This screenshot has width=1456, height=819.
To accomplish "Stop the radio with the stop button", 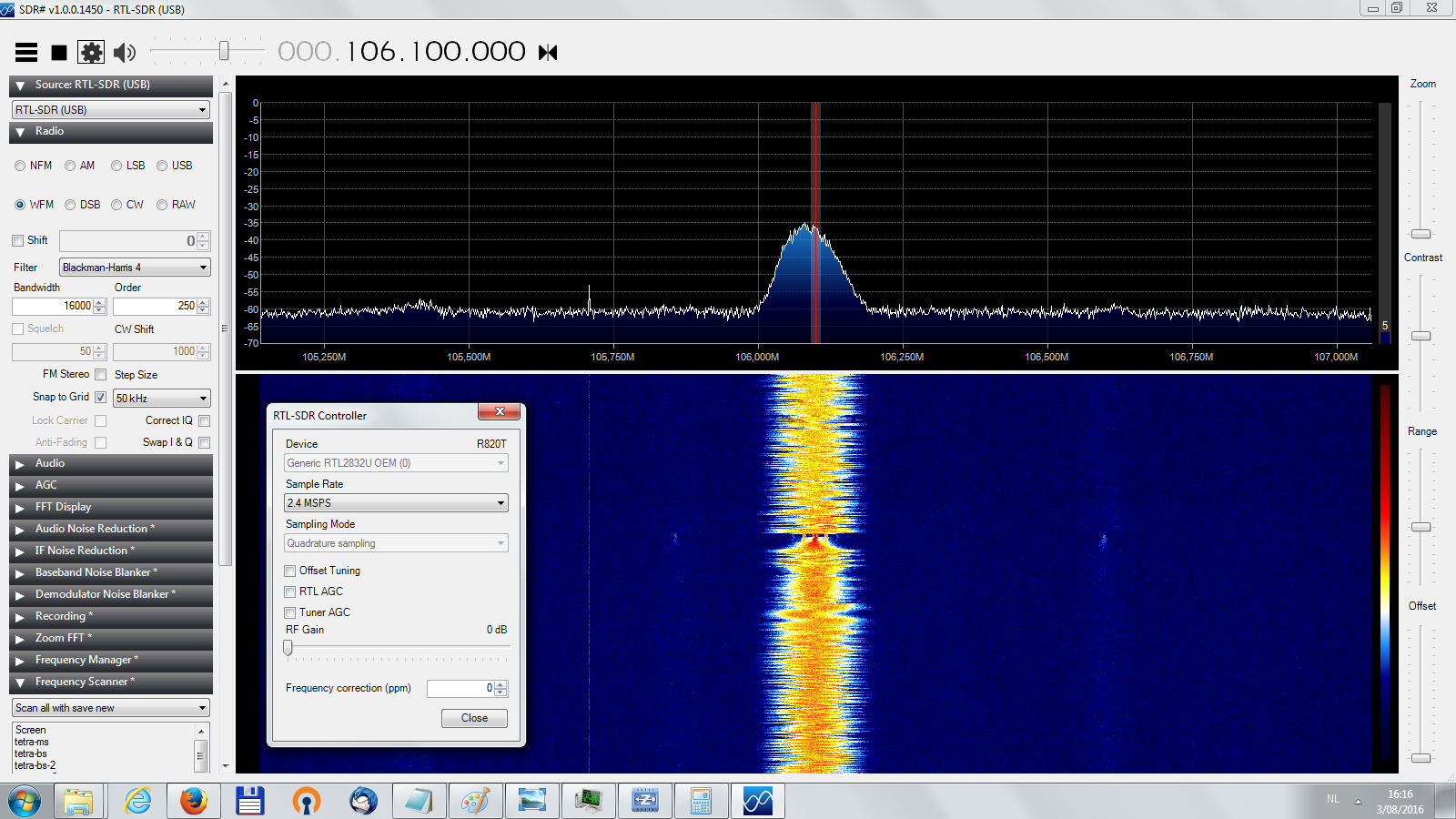I will (x=59, y=53).
